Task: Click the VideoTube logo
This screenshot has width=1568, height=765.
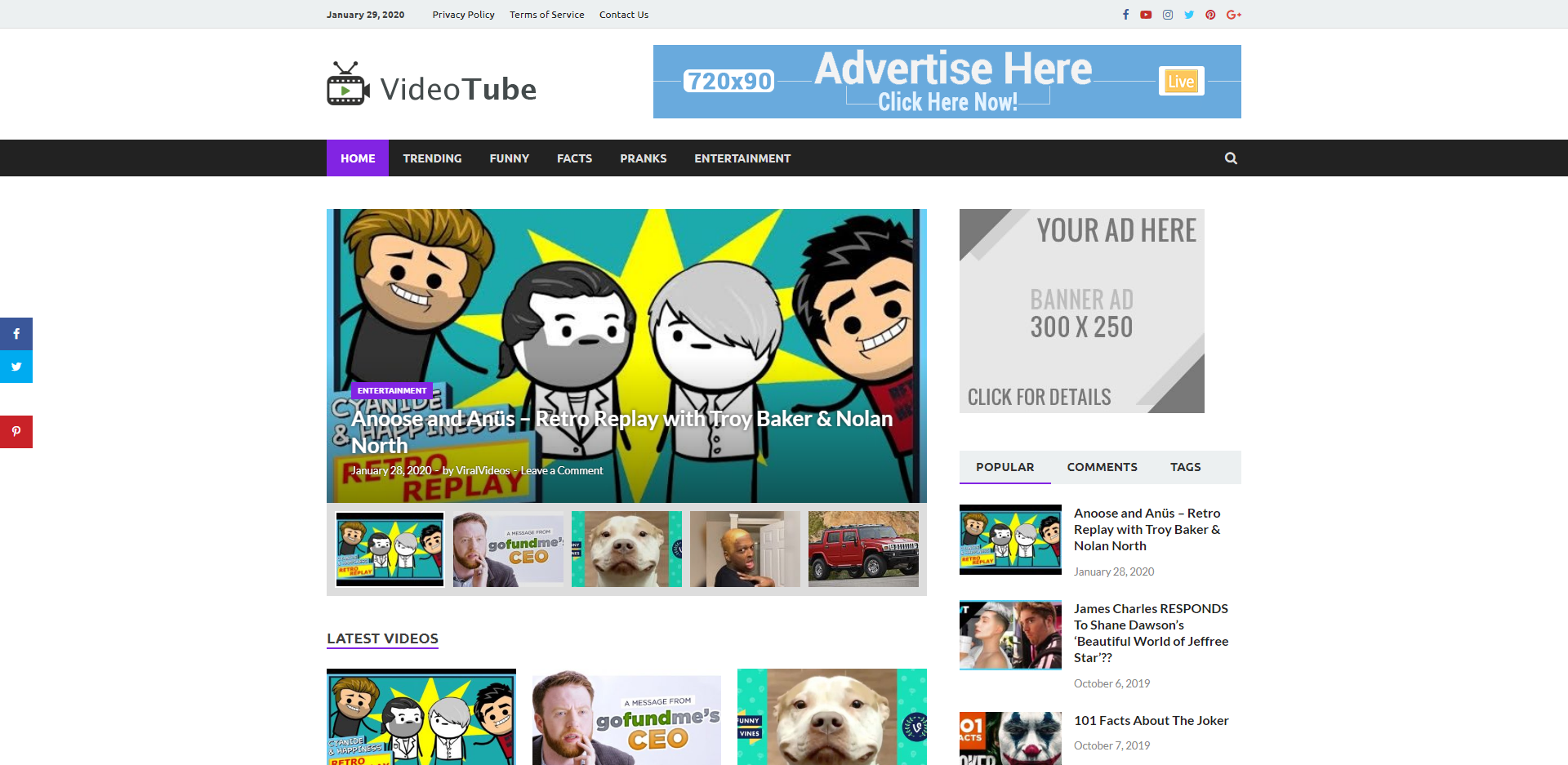Action: point(431,86)
